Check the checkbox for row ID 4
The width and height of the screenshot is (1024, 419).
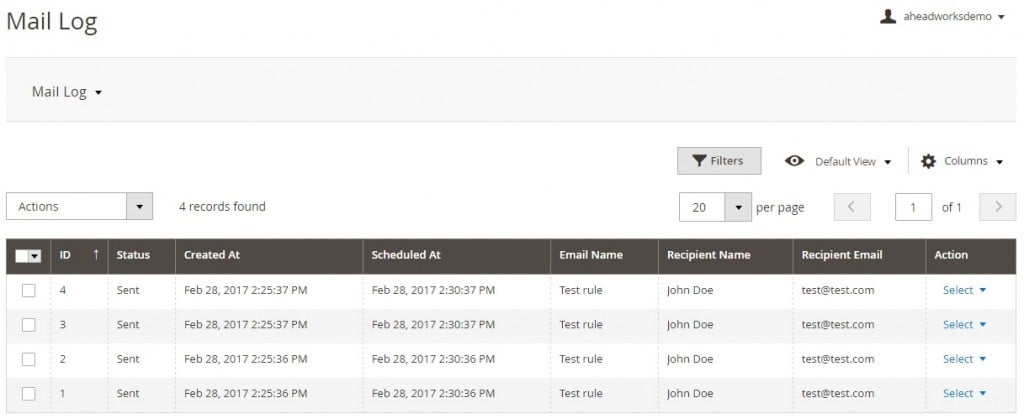pos(29,290)
